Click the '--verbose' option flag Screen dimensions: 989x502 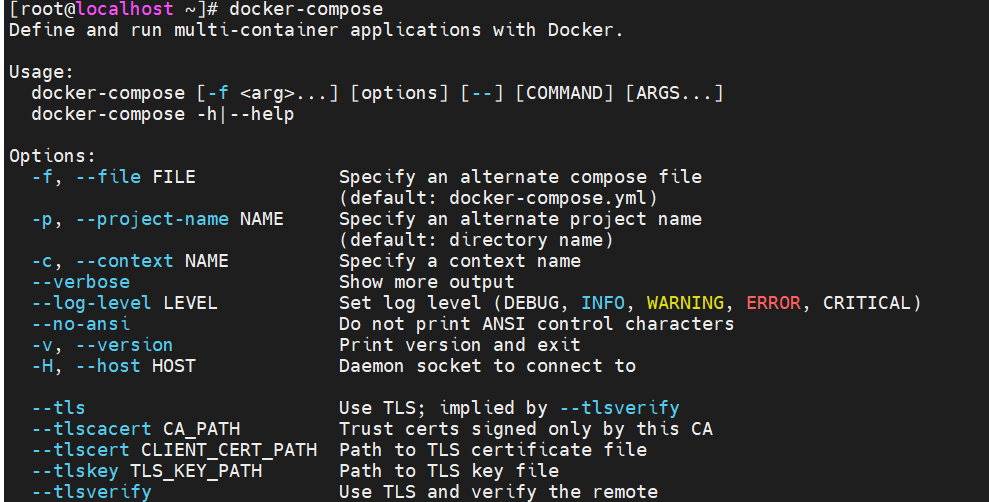[81, 282]
